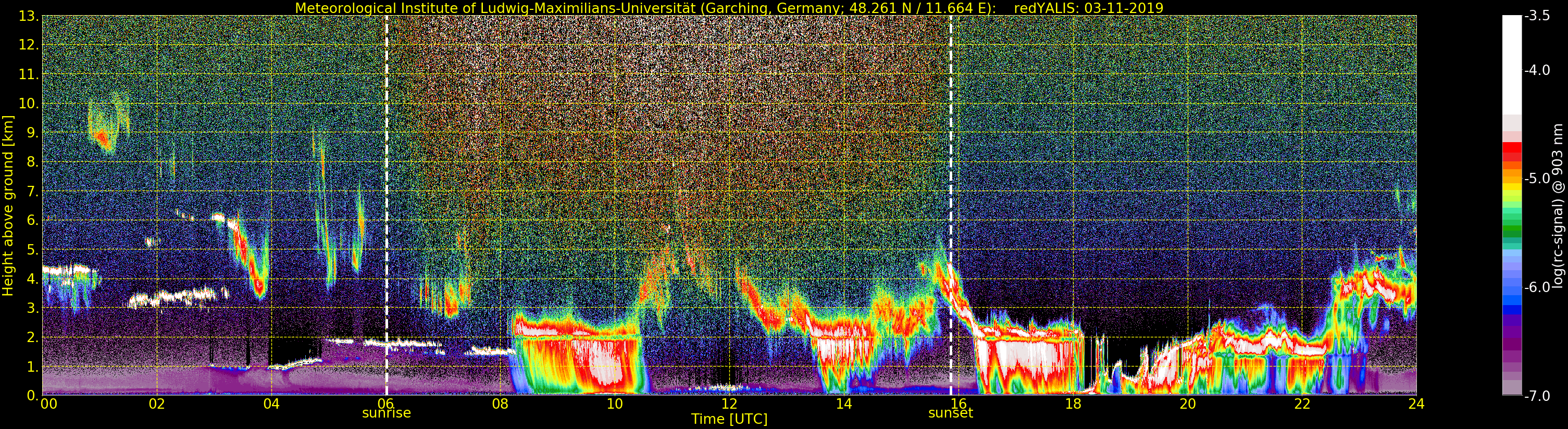
Task: Click the 08 tick on the time axis
Action: (500, 404)
